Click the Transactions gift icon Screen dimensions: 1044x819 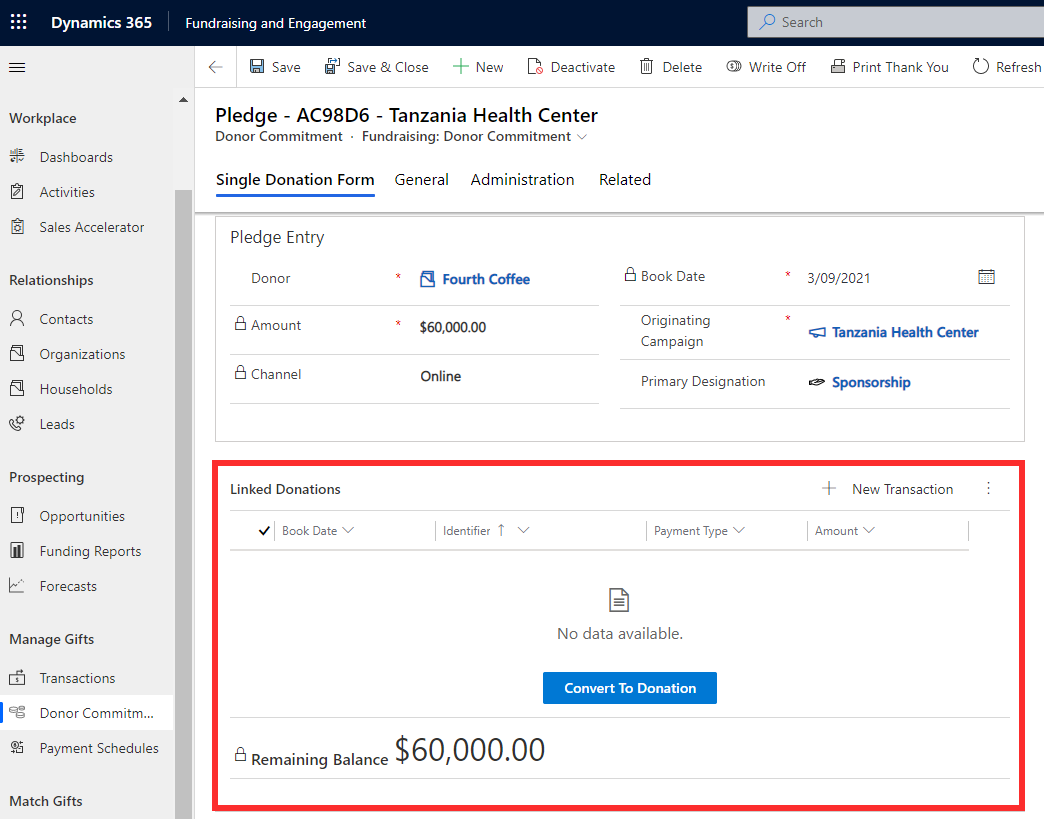click(17, 677)
